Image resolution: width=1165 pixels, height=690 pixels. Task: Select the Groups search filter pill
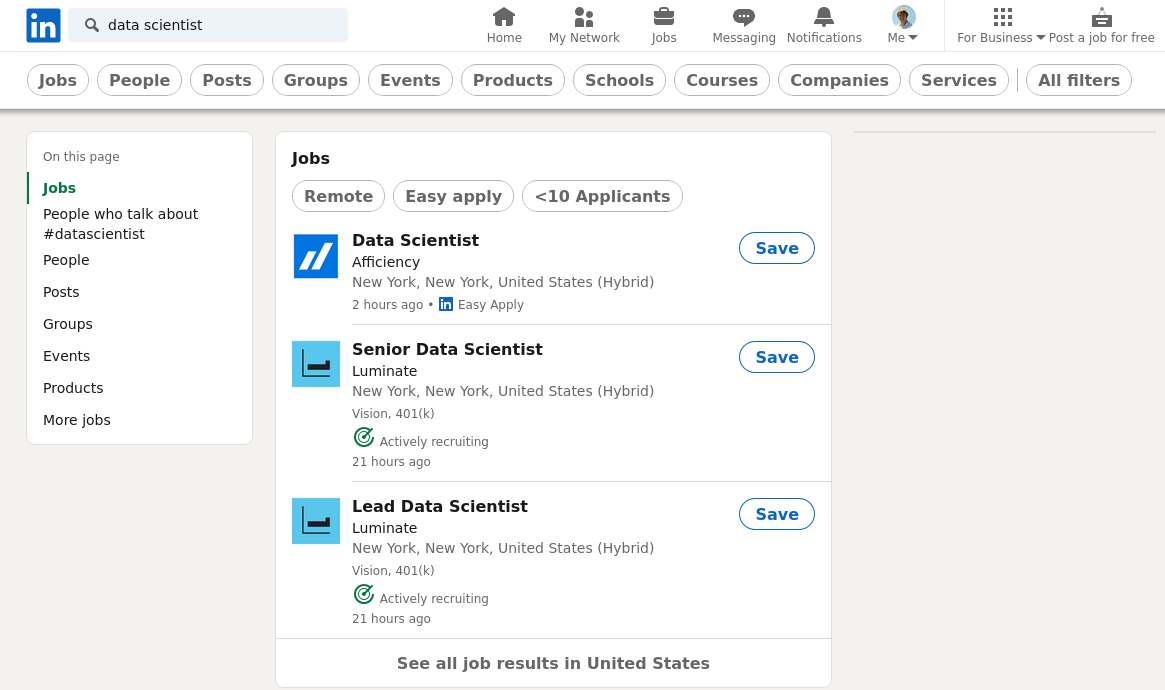click(316, 80)
